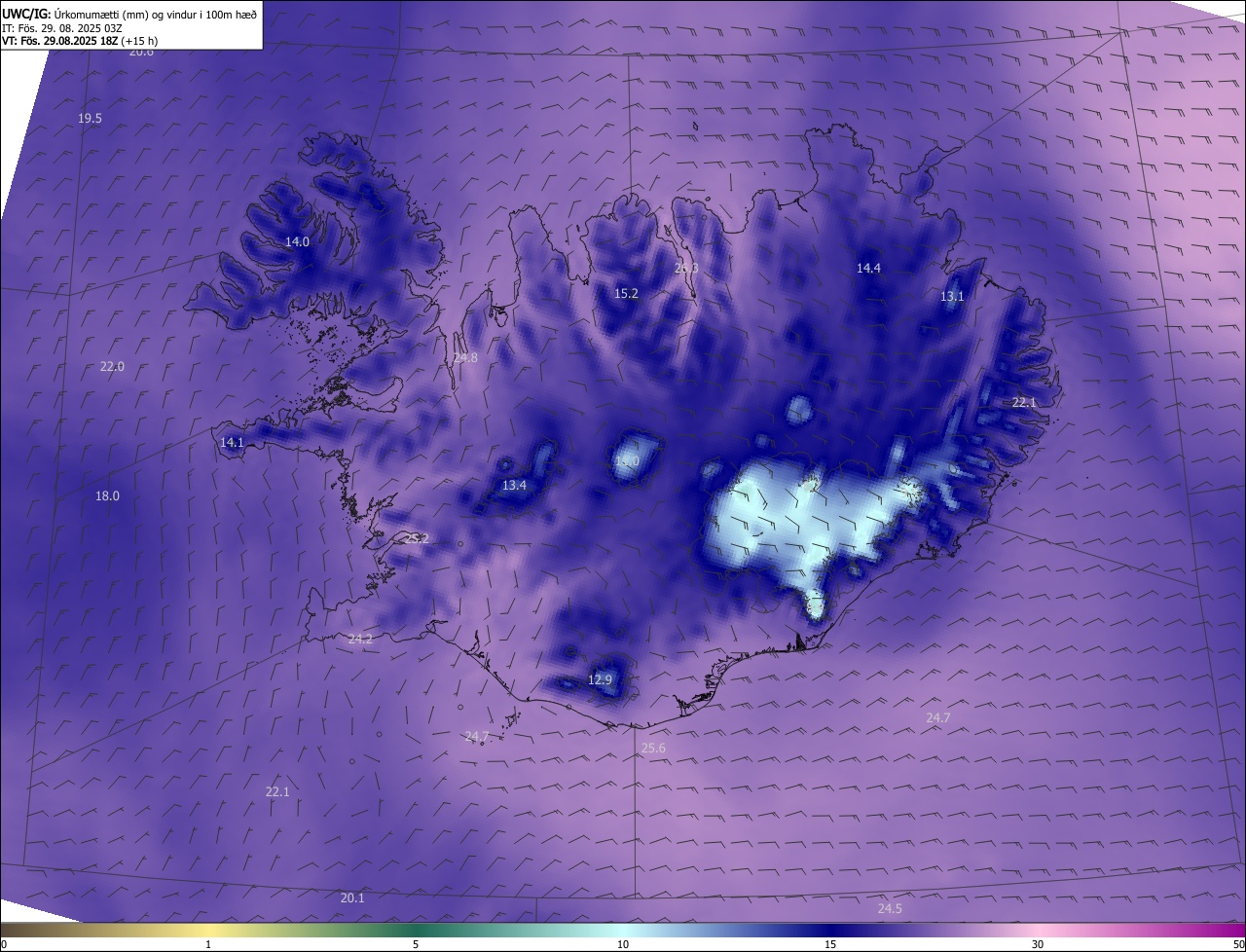
Task: Click the 24.5 value on the map
Action: click(x=890, y=908)
